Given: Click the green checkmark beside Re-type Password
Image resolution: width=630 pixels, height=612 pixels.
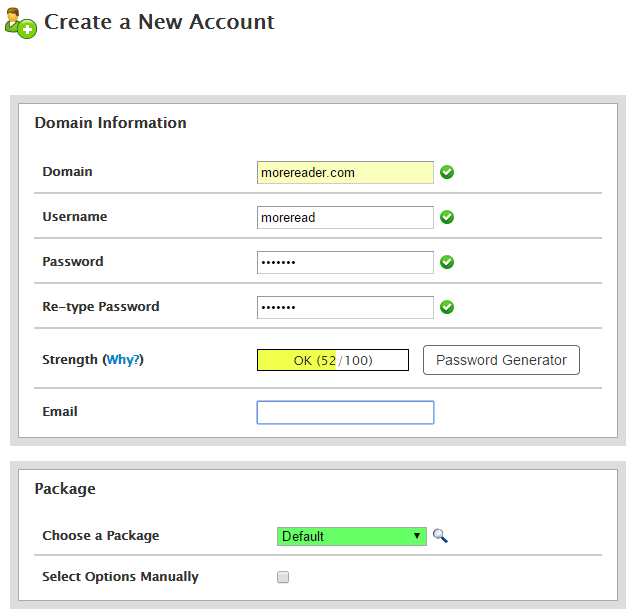Looking at the screenshot, I should (447, 307).
